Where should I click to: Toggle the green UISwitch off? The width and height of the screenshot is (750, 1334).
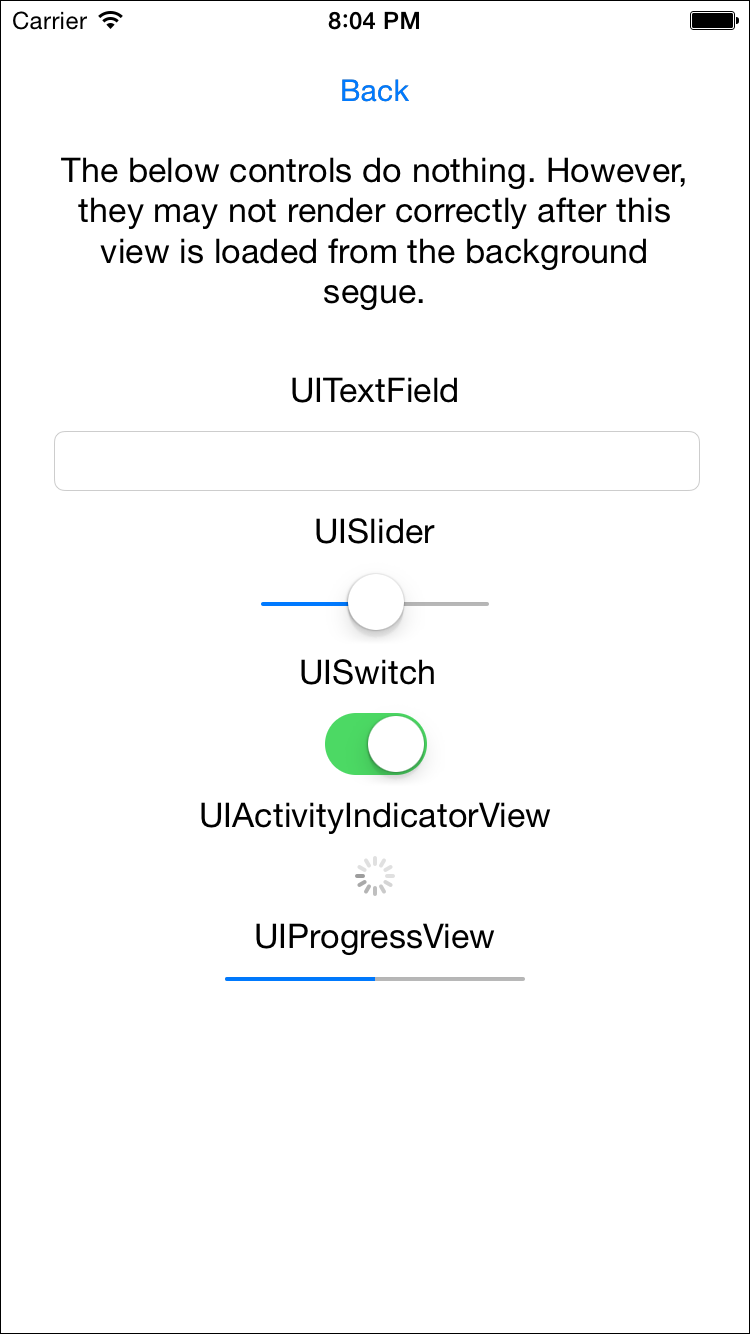click(376, 744)
